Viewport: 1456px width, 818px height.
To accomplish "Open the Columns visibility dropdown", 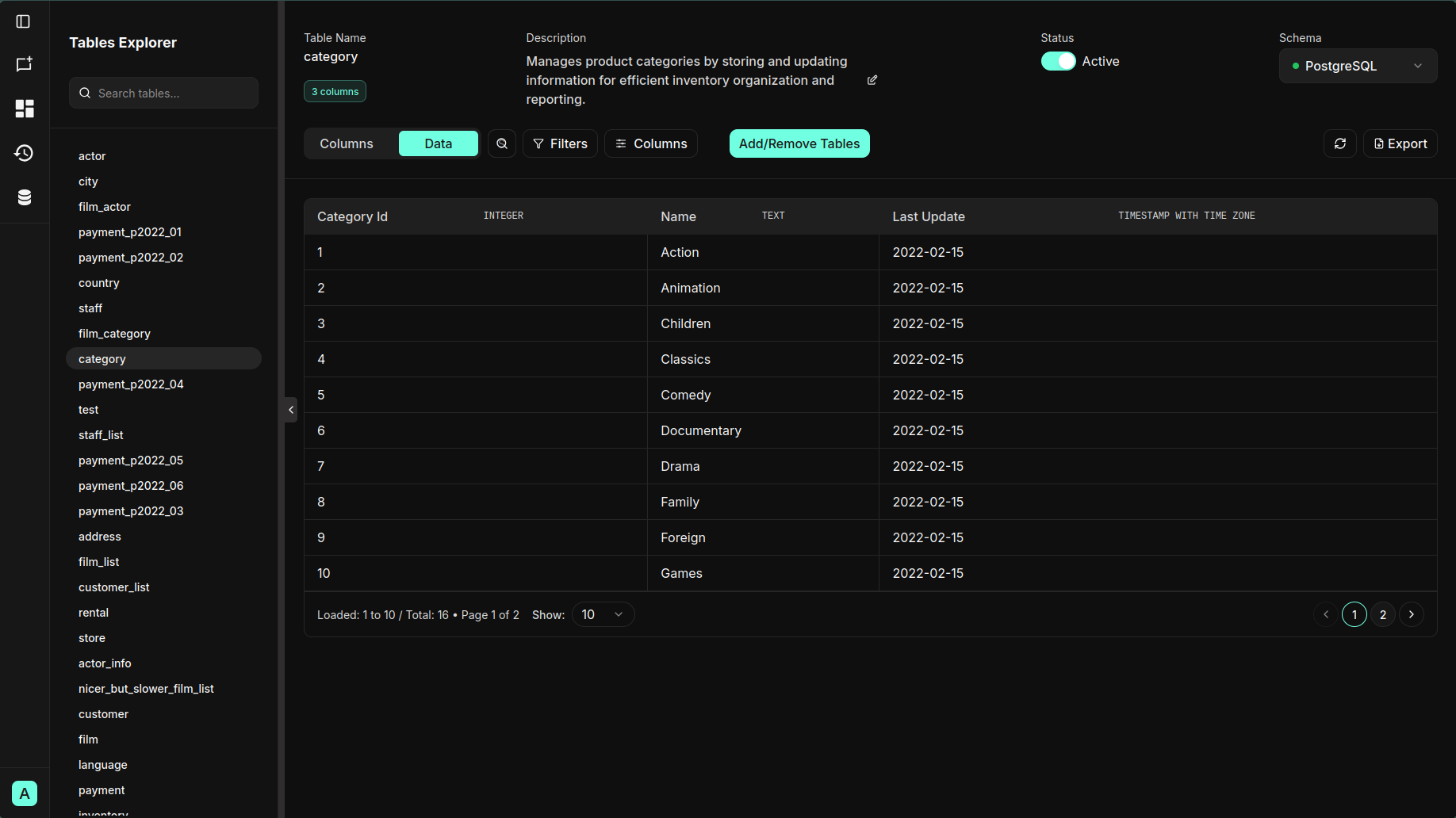I will pyautogui.click(x=650, y=143).
